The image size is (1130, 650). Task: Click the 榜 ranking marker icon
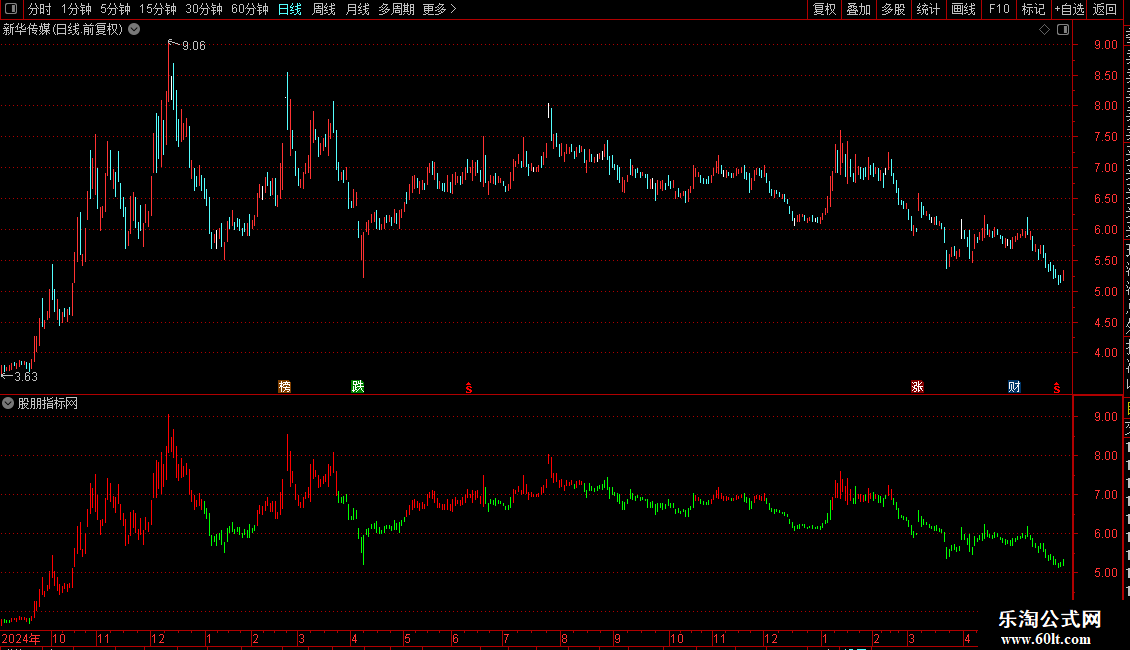285,387
